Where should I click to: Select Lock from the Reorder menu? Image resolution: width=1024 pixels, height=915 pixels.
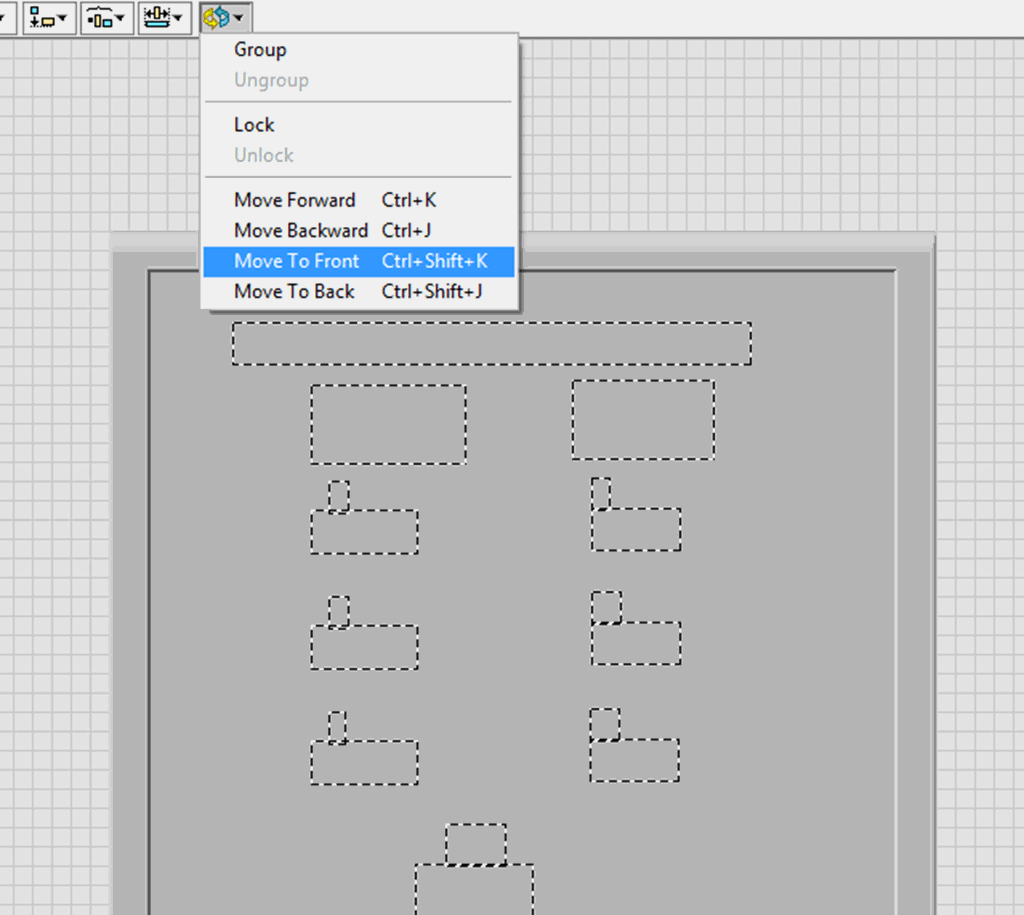[253, 124]
